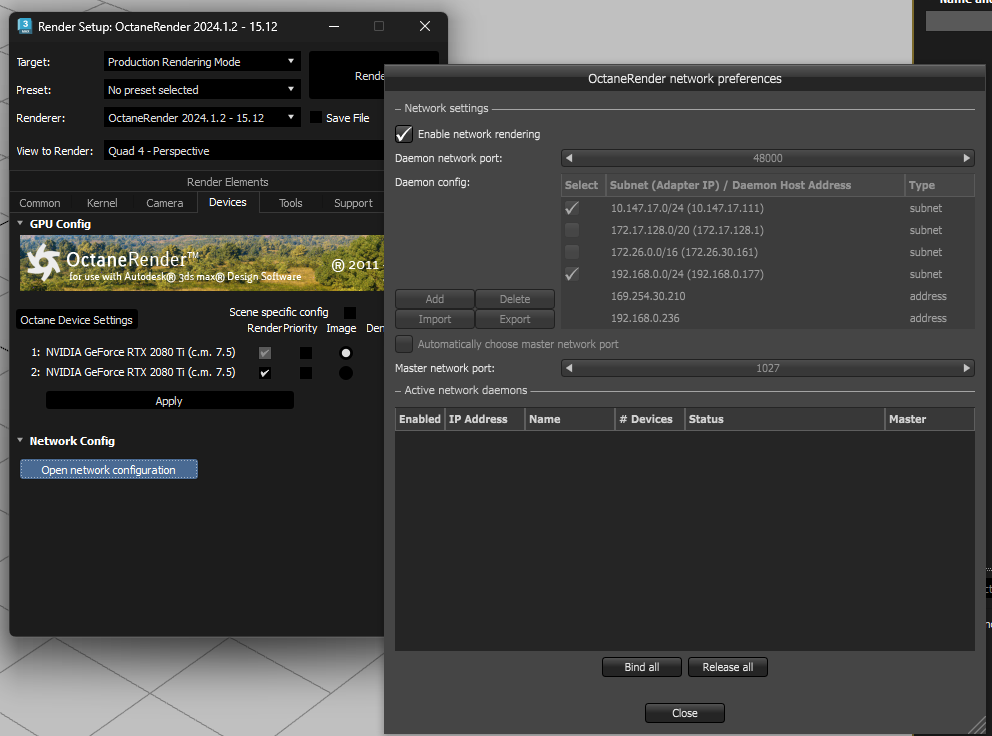
Task: Click Release all button
Action: [728, 667]
